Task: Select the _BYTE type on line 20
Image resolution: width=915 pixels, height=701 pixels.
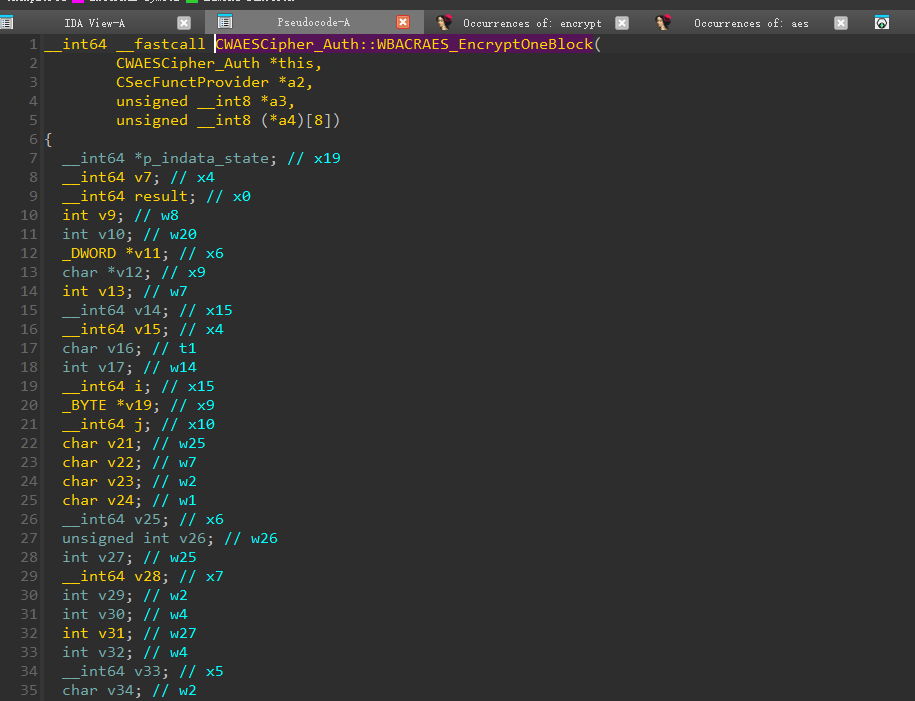Action: (x=85, y=405)
